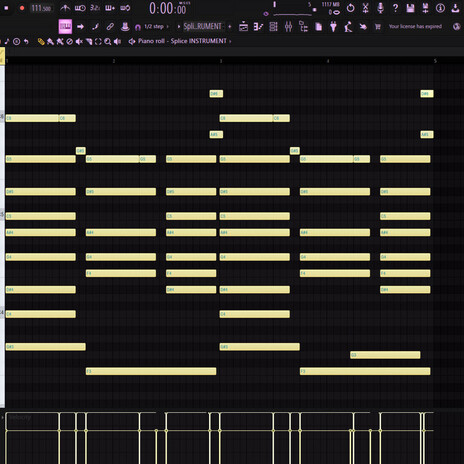Toggle the link chain icon

110,27
